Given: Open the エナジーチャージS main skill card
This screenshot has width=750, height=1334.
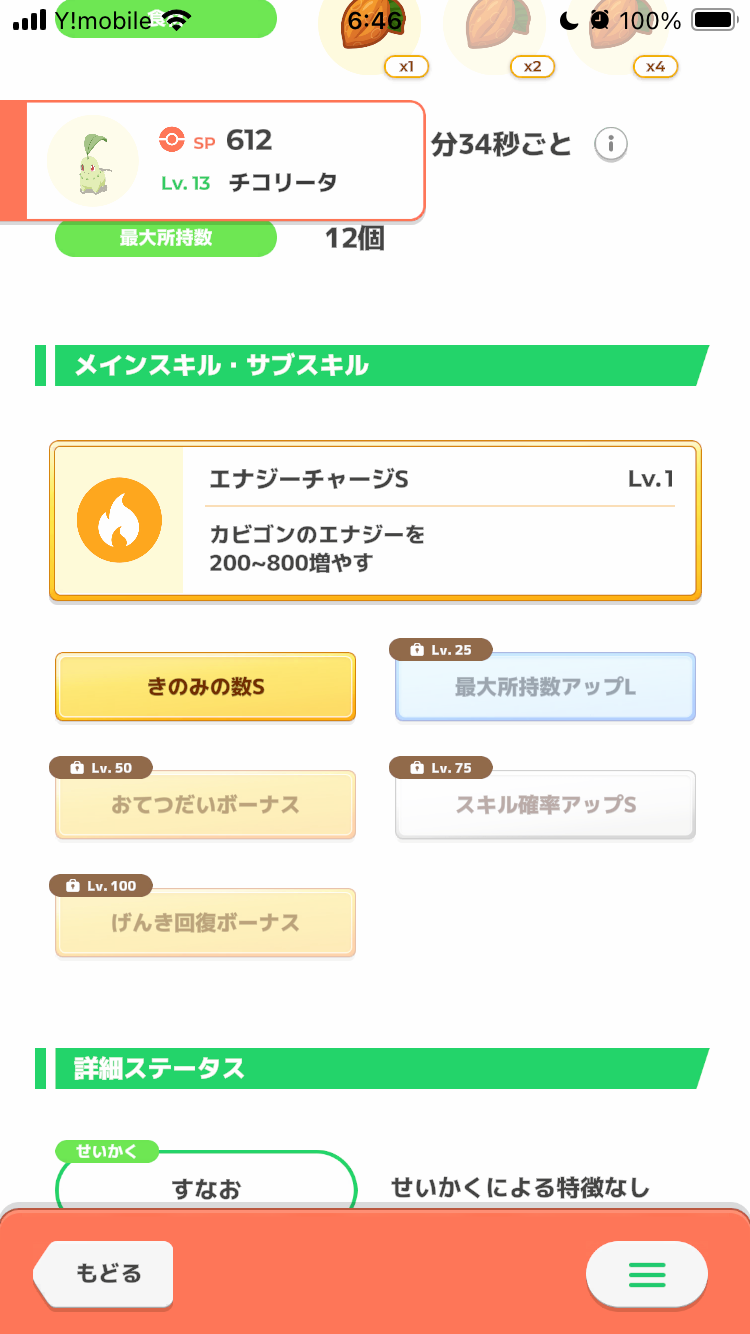Looking at the screenshot, I should click(440, 520).
